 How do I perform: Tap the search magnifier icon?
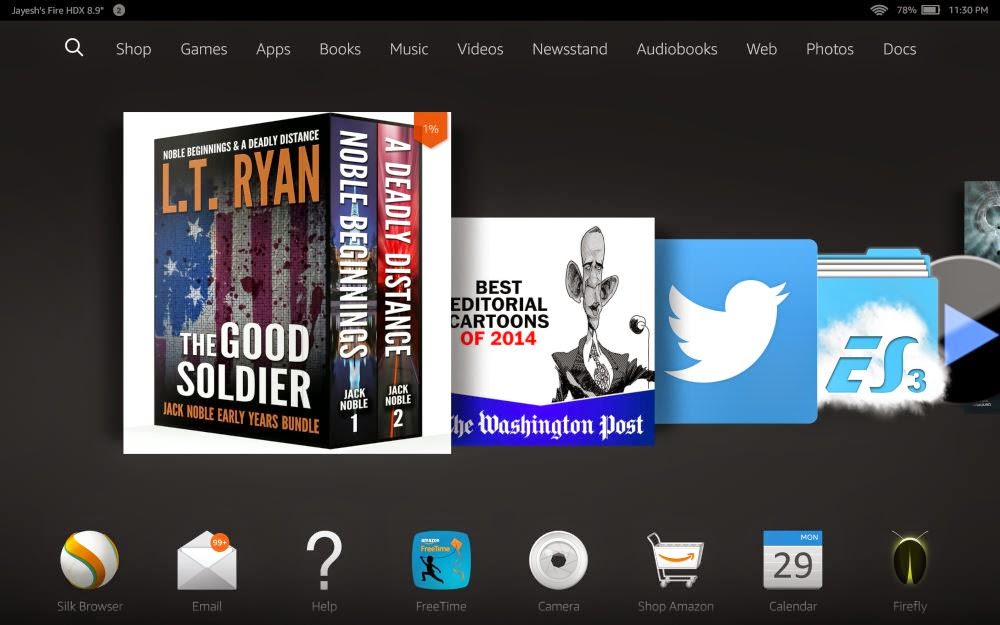pos(74,48)
